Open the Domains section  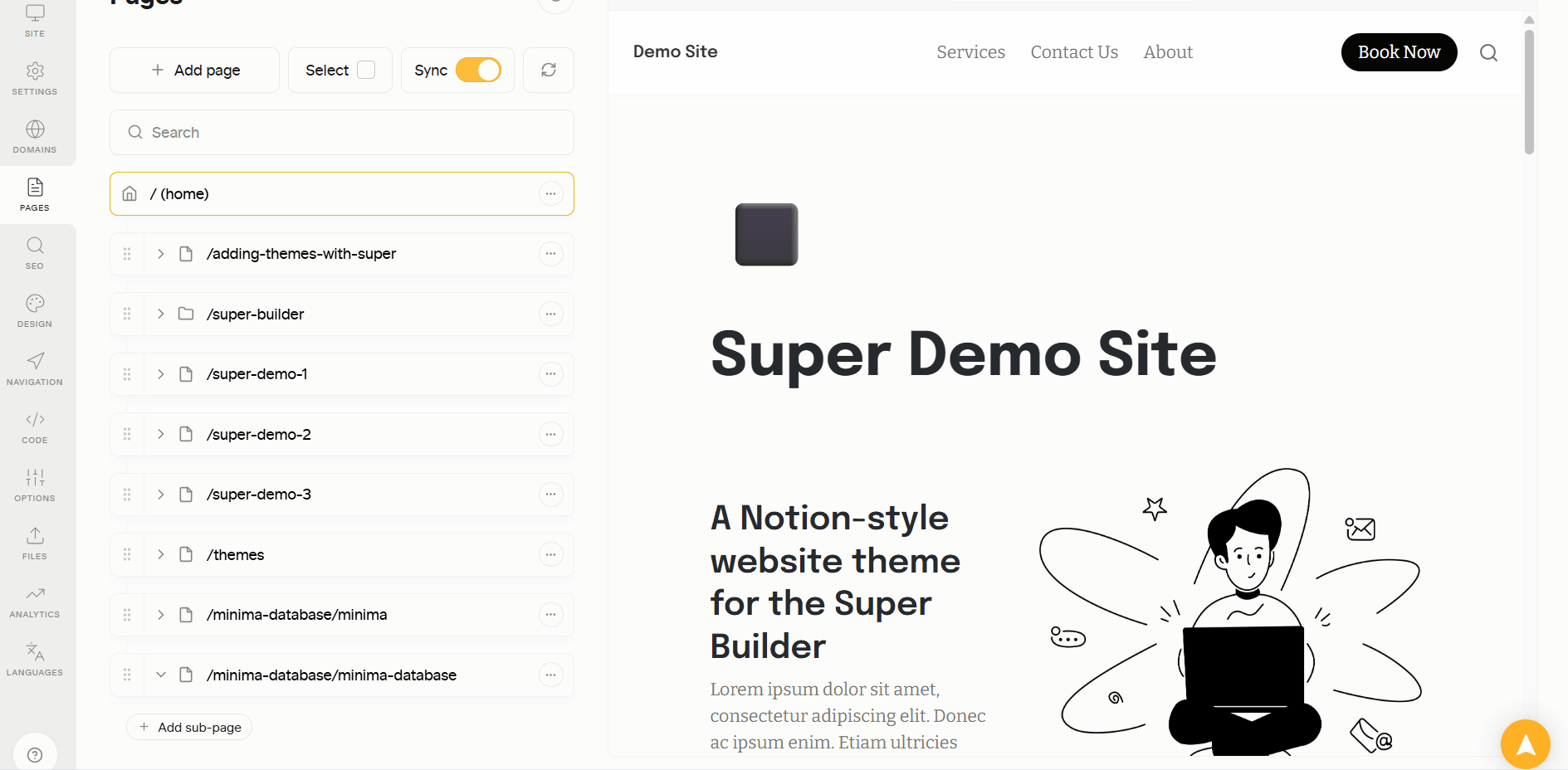pyautogui.click(x=35, y=137)
